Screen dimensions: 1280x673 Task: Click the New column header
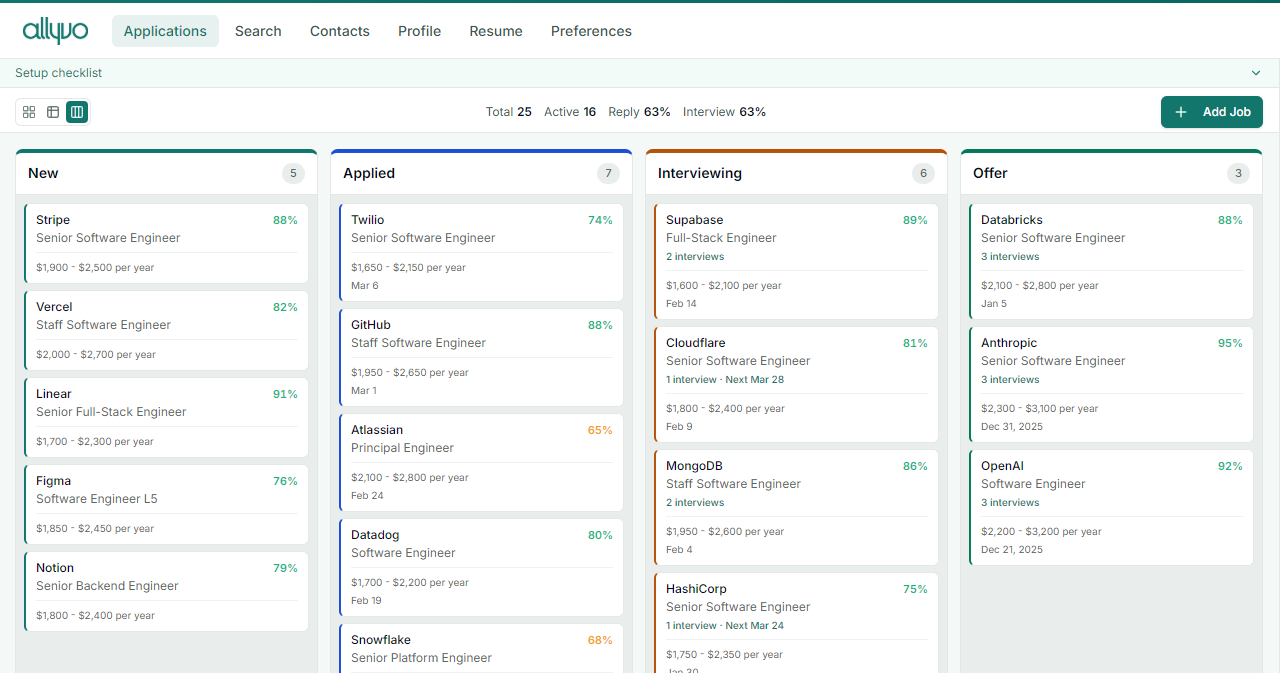click(x=166, y=173)
